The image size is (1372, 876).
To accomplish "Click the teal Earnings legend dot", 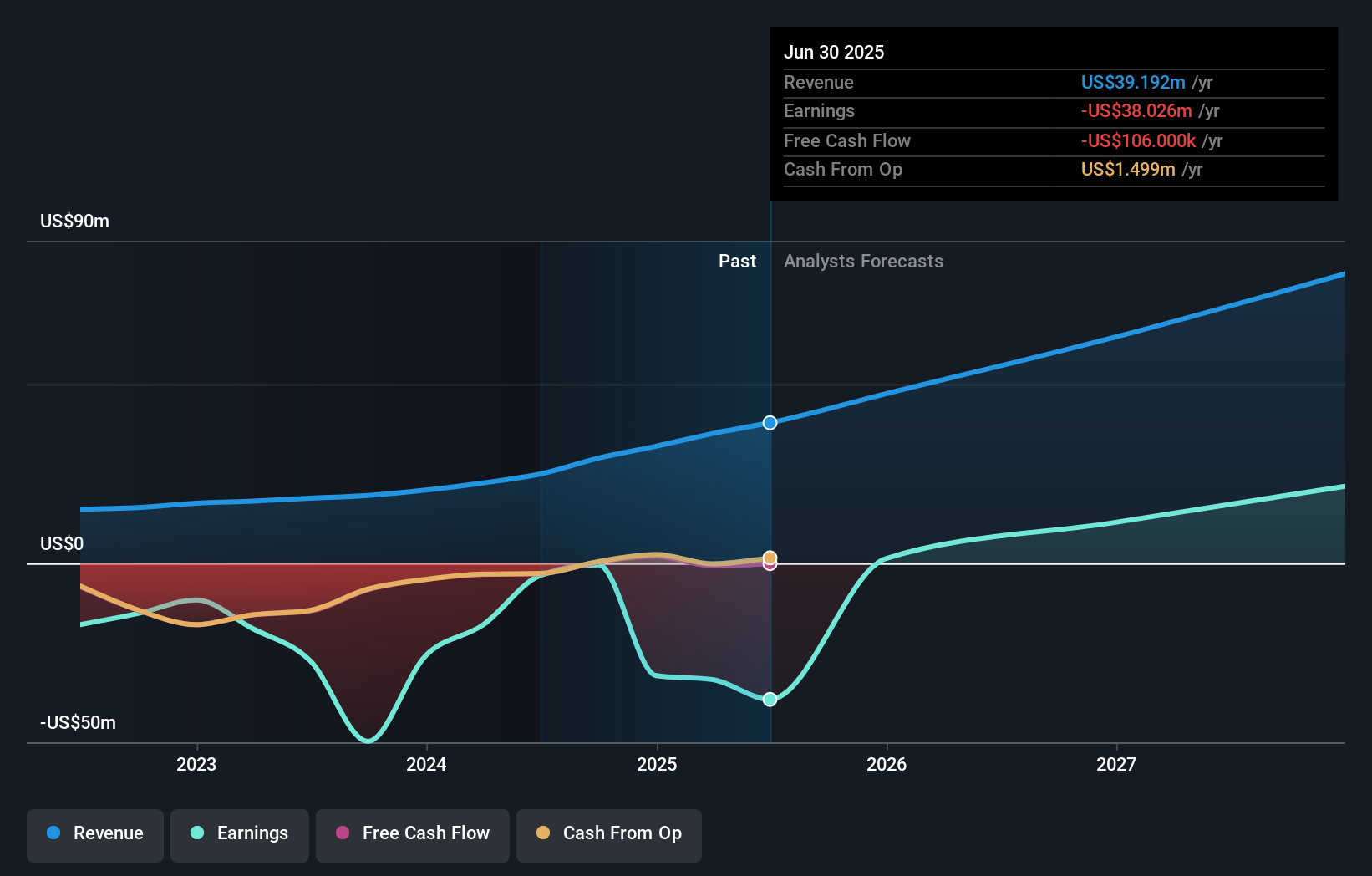I will point(196,834).
